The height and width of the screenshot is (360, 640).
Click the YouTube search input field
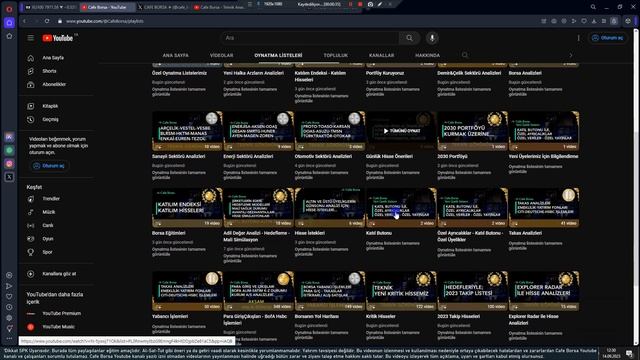click(309, 38)
